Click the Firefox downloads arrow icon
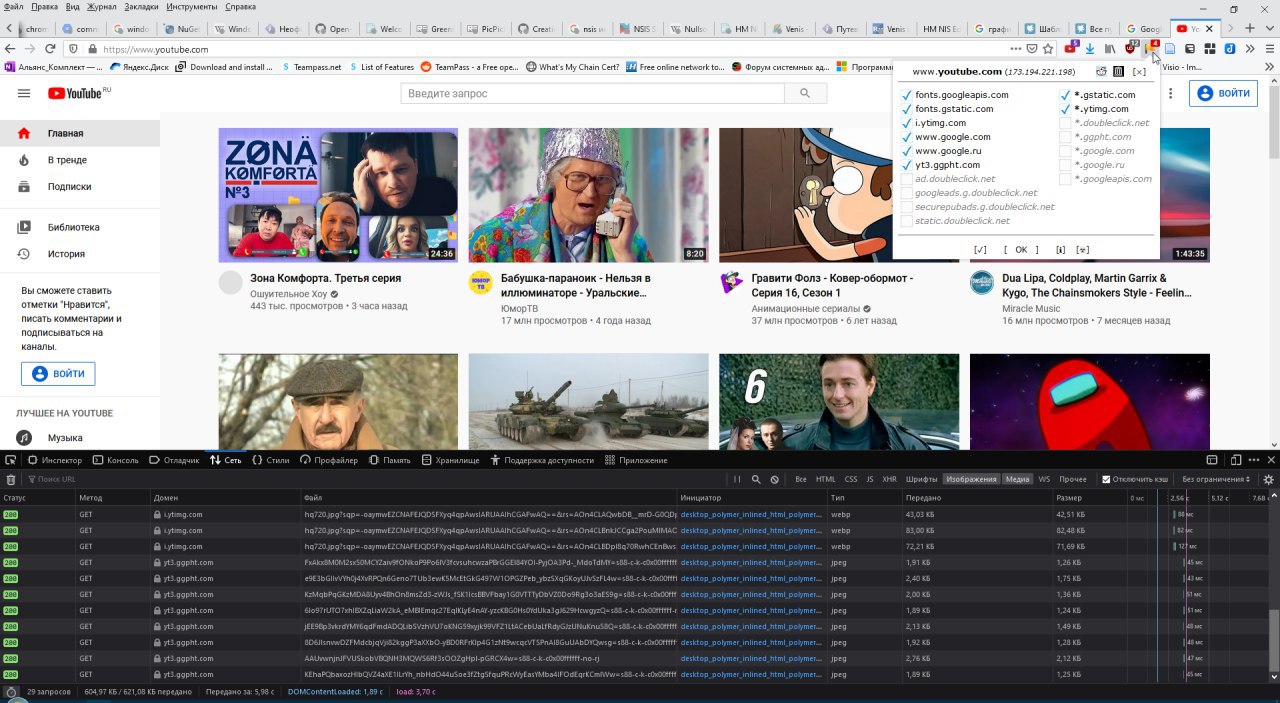This screenshot has width=1280, height=703. point(1090,48)
